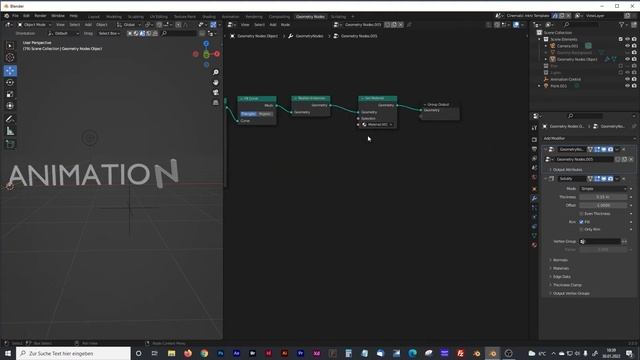
Task: Open Solidify Mode Simple dropdown
Action: click(x=603, y=189)
